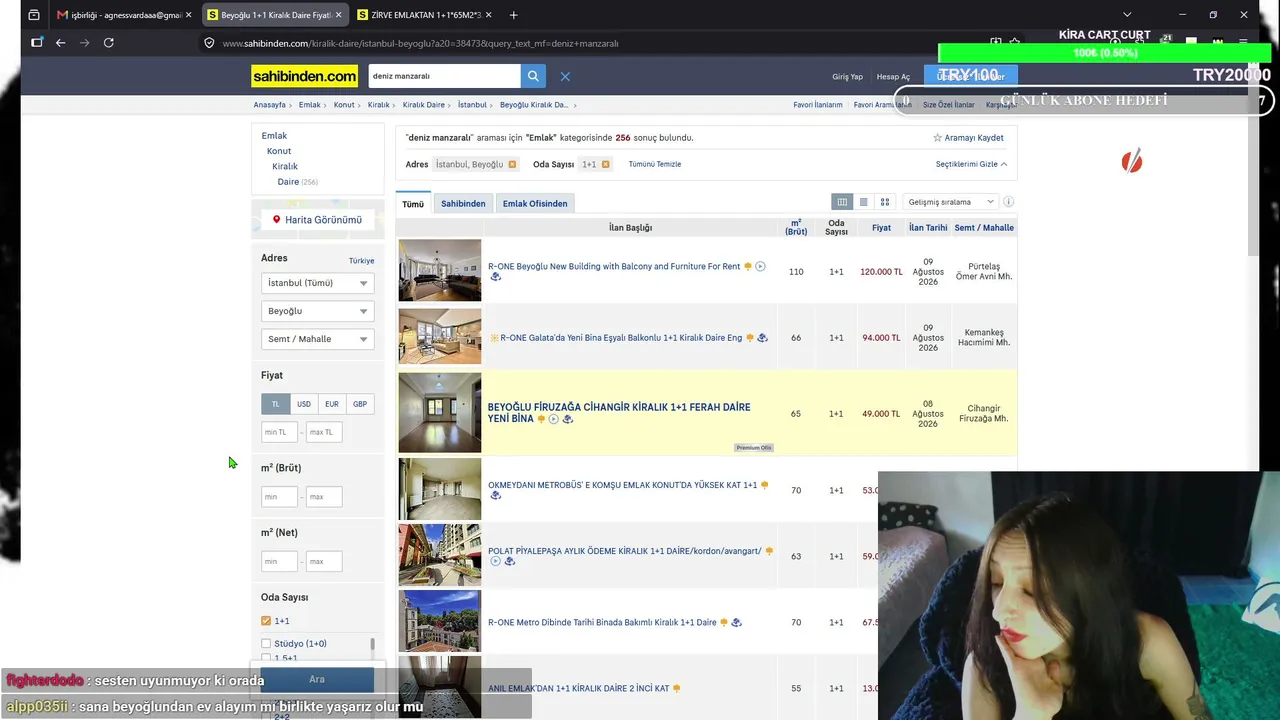
Task: Sort listings by the İlan Tarihi column header
Action: pyautogui.click(x=928, y=228)
